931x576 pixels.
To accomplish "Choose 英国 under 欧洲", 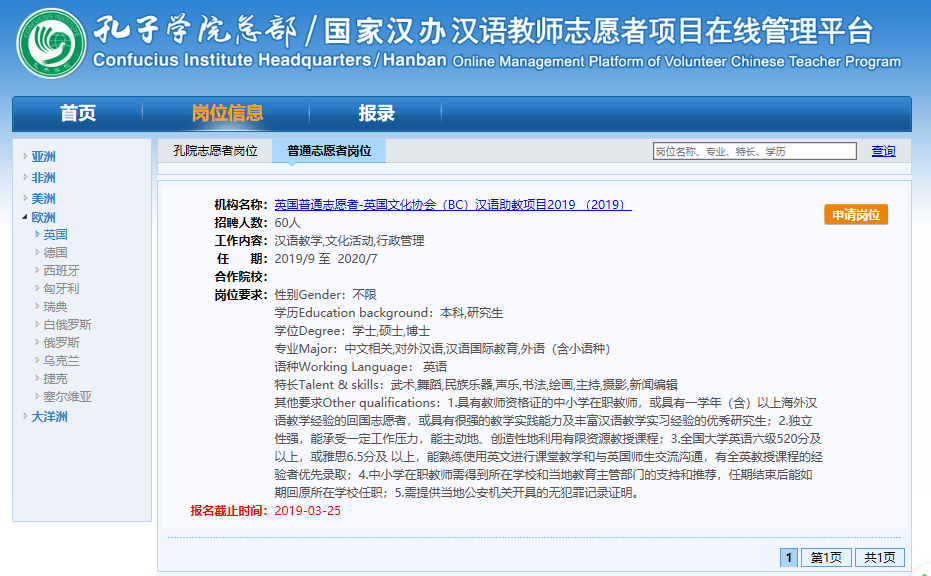I will pyautogui.click(x=55, y=235).
